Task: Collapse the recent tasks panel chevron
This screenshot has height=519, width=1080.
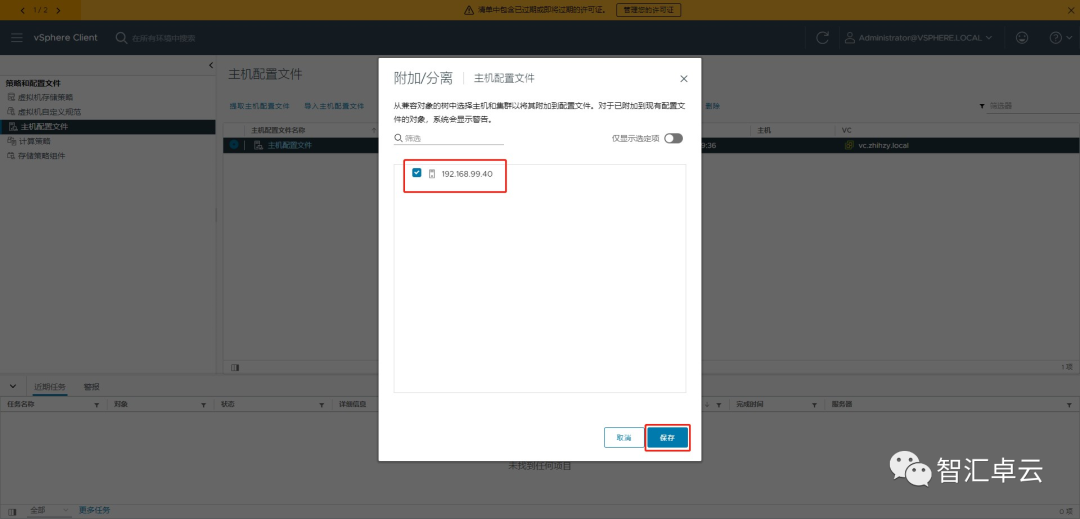Action: point(12,385)
